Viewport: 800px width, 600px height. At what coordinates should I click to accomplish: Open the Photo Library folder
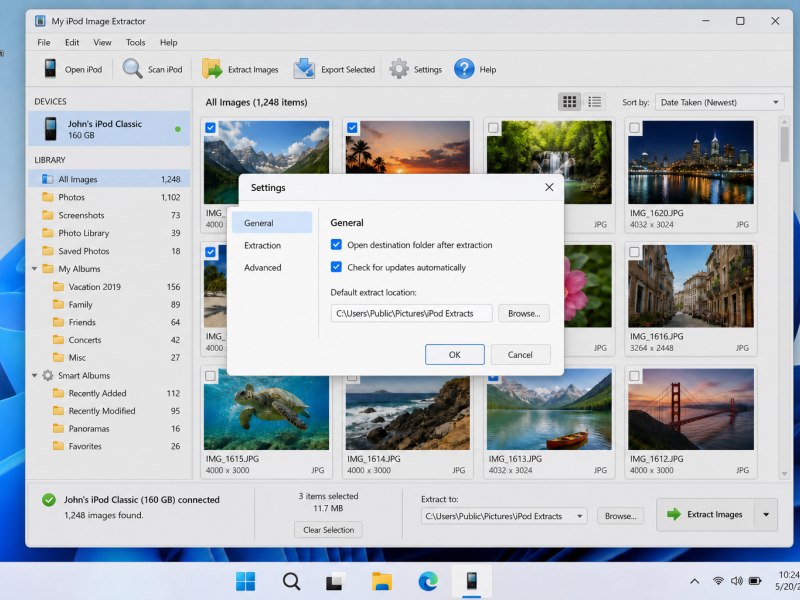tap(109, 233)
